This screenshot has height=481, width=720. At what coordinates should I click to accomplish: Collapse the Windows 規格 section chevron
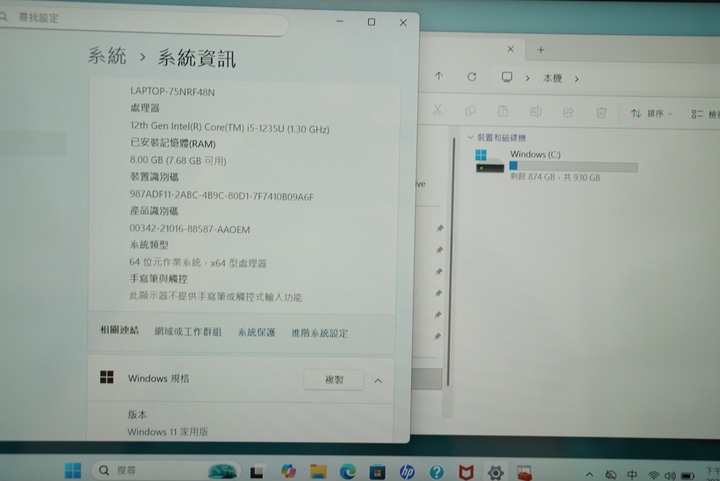click(378, 380)
